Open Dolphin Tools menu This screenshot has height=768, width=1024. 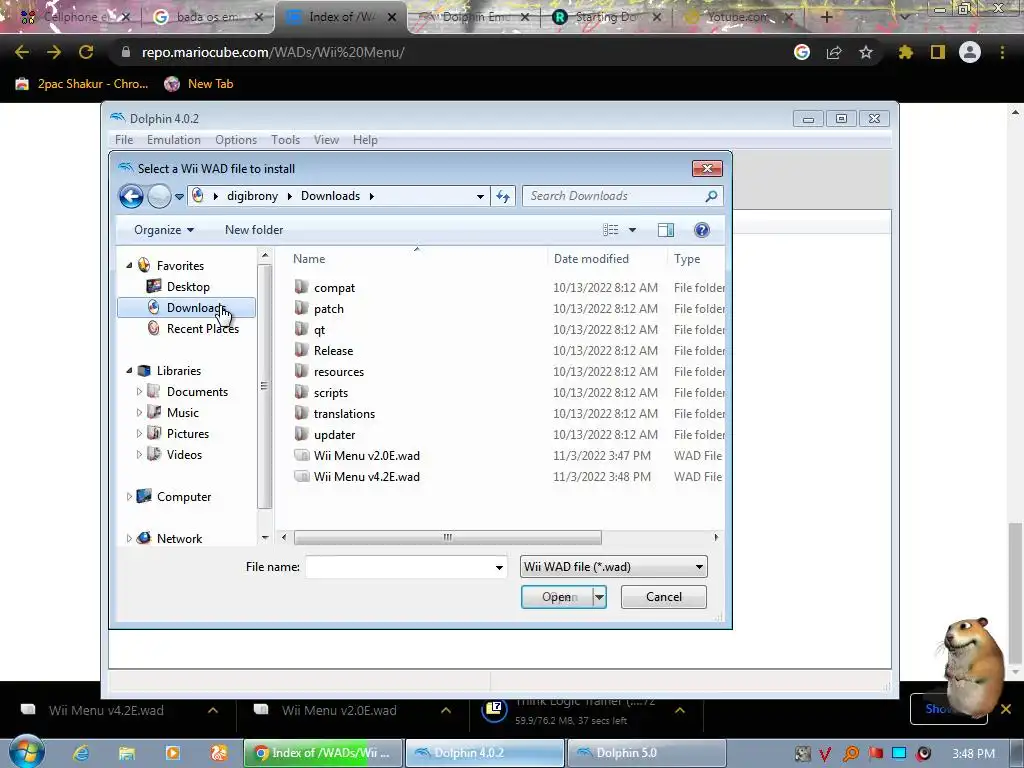click(285, 140)
